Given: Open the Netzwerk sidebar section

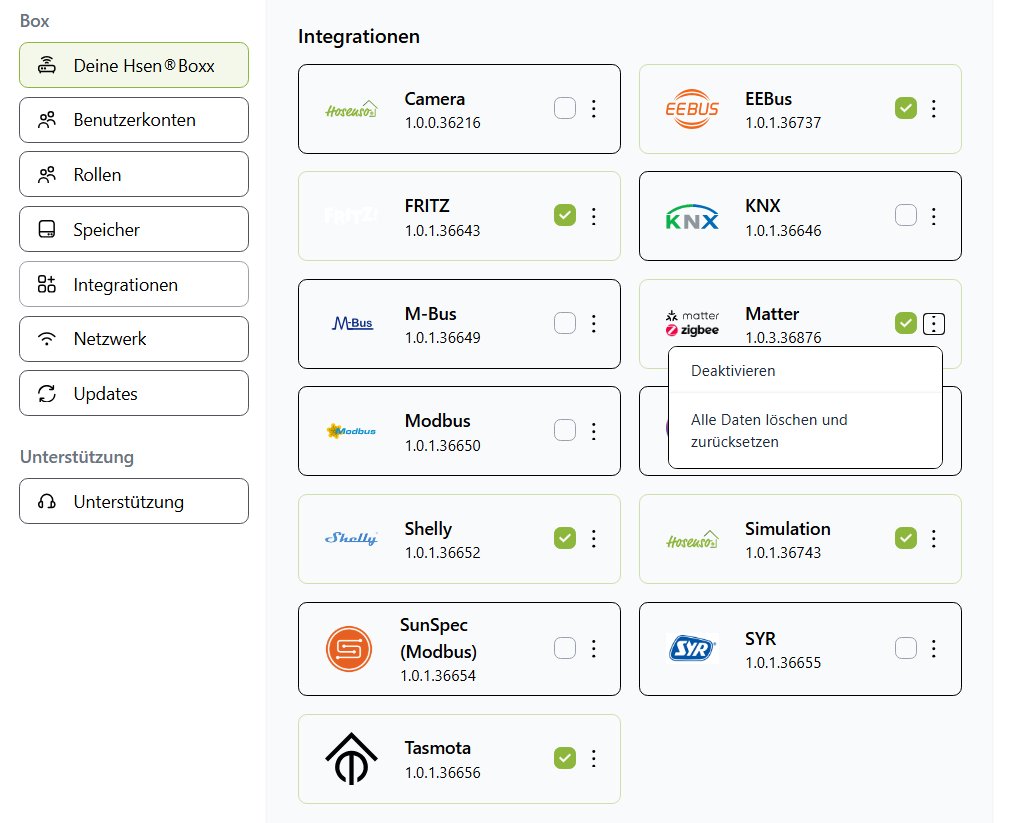Looking at the screenshot, I should [134, 339].
